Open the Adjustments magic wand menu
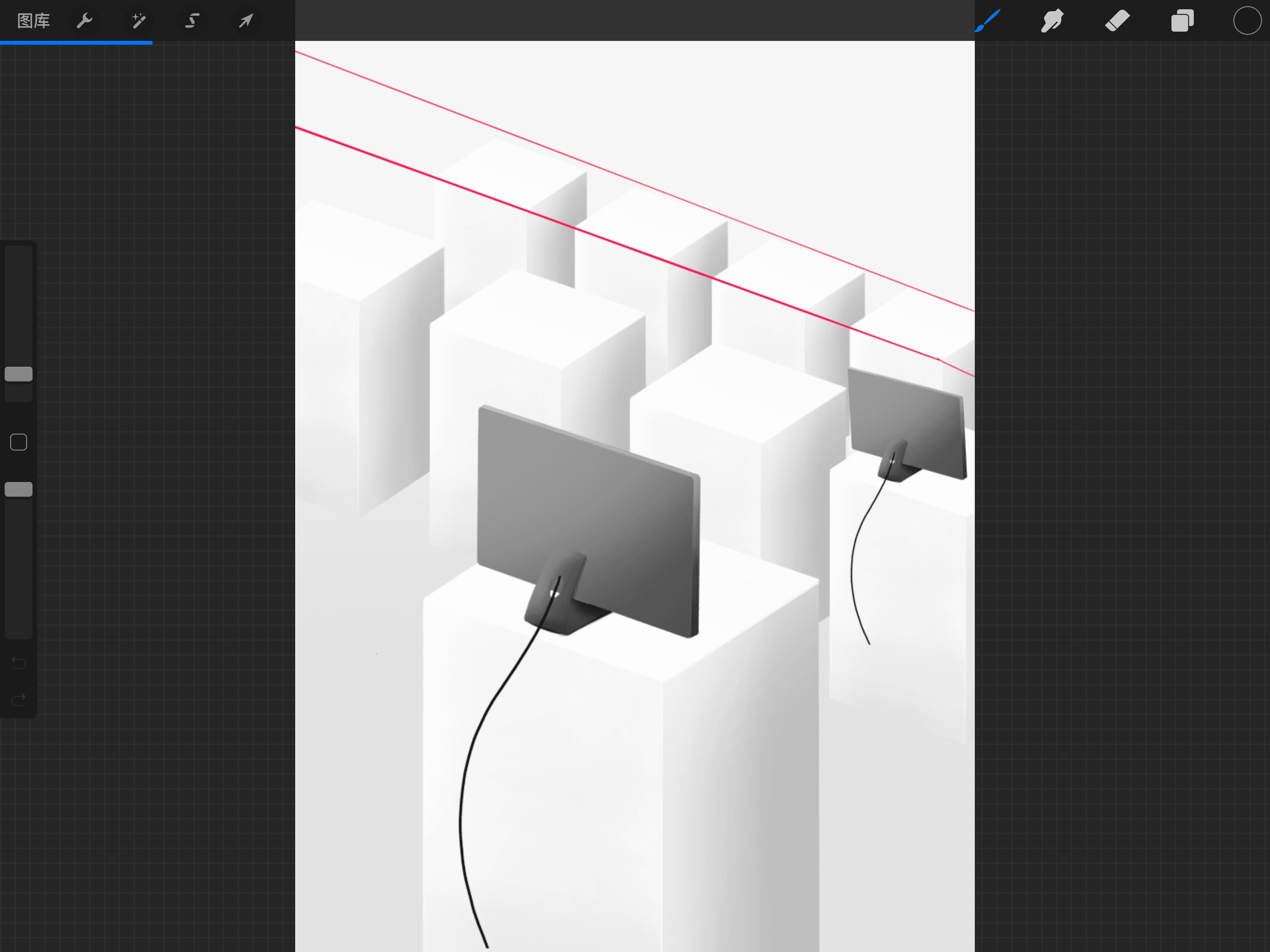This screenshot has width=1270, height=952. point(139,21)
